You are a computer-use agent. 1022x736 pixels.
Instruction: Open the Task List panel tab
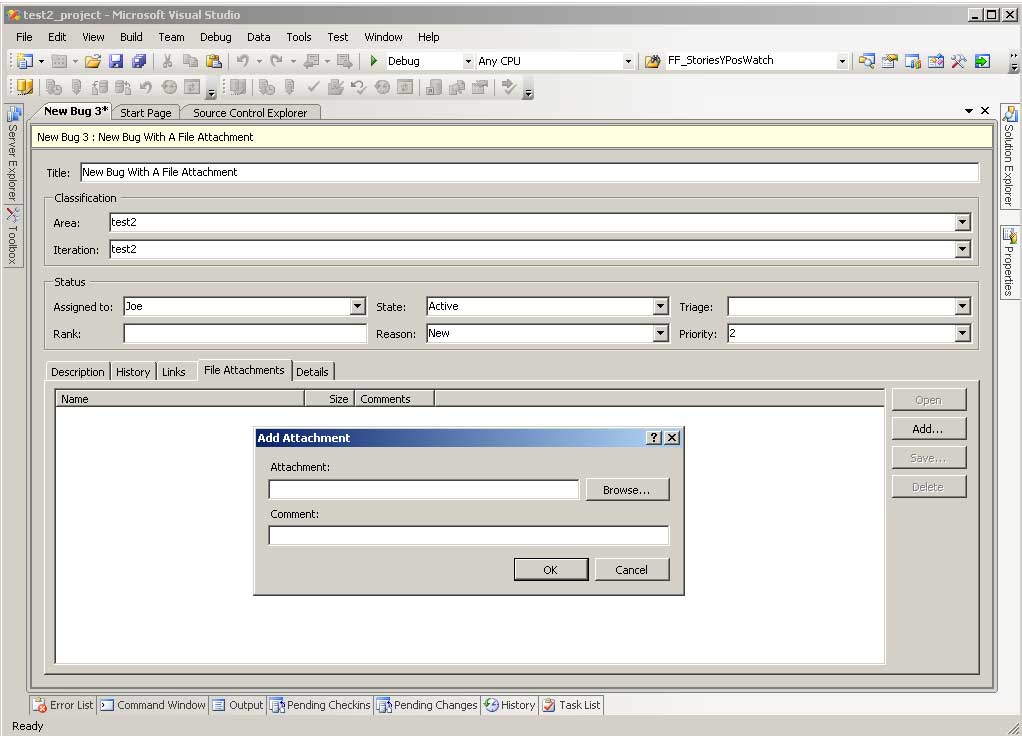coord(572,705)
